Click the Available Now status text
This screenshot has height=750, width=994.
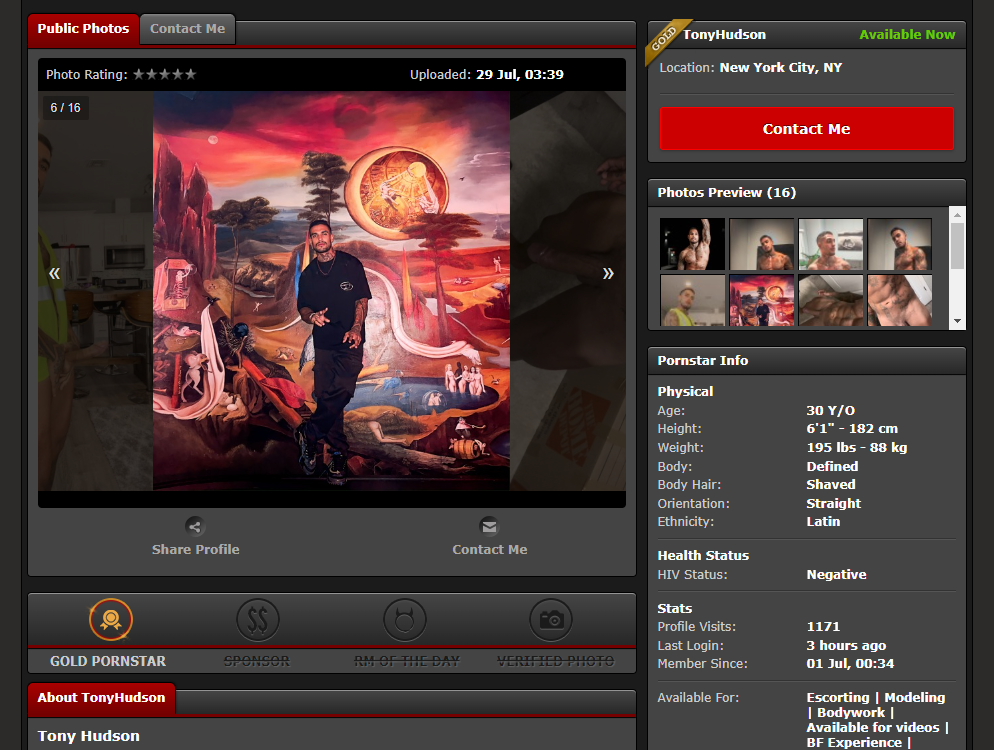click(x=907, y=35)
